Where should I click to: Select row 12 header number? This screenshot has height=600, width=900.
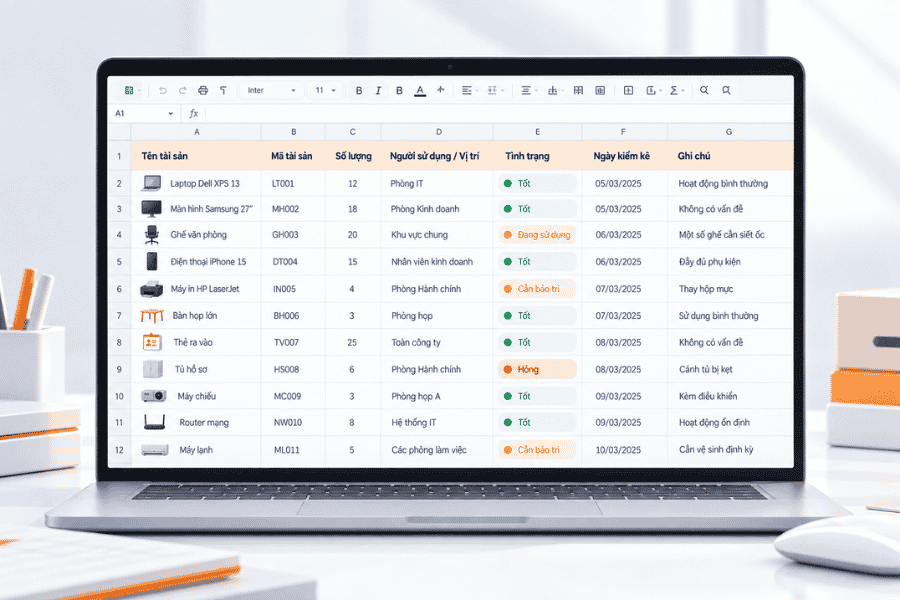(119, 450)
